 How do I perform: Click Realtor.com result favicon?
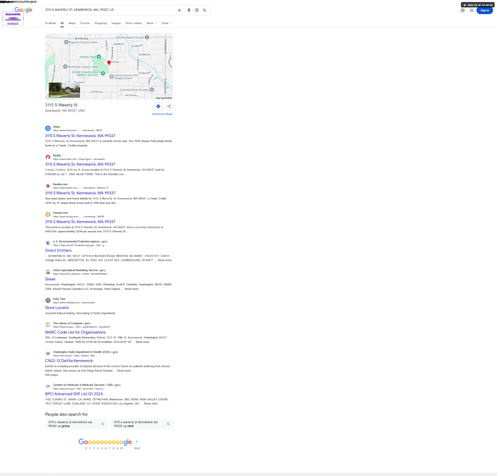(48, 186)
